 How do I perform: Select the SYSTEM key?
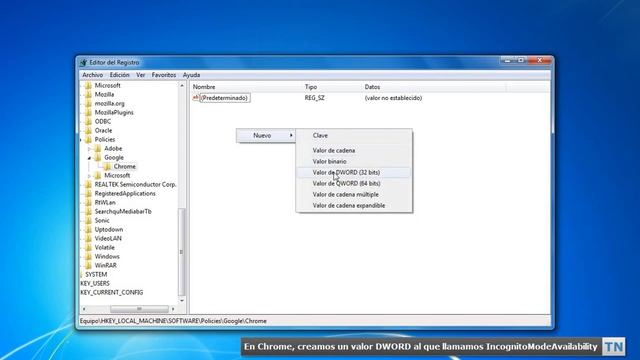coord(96,274)
